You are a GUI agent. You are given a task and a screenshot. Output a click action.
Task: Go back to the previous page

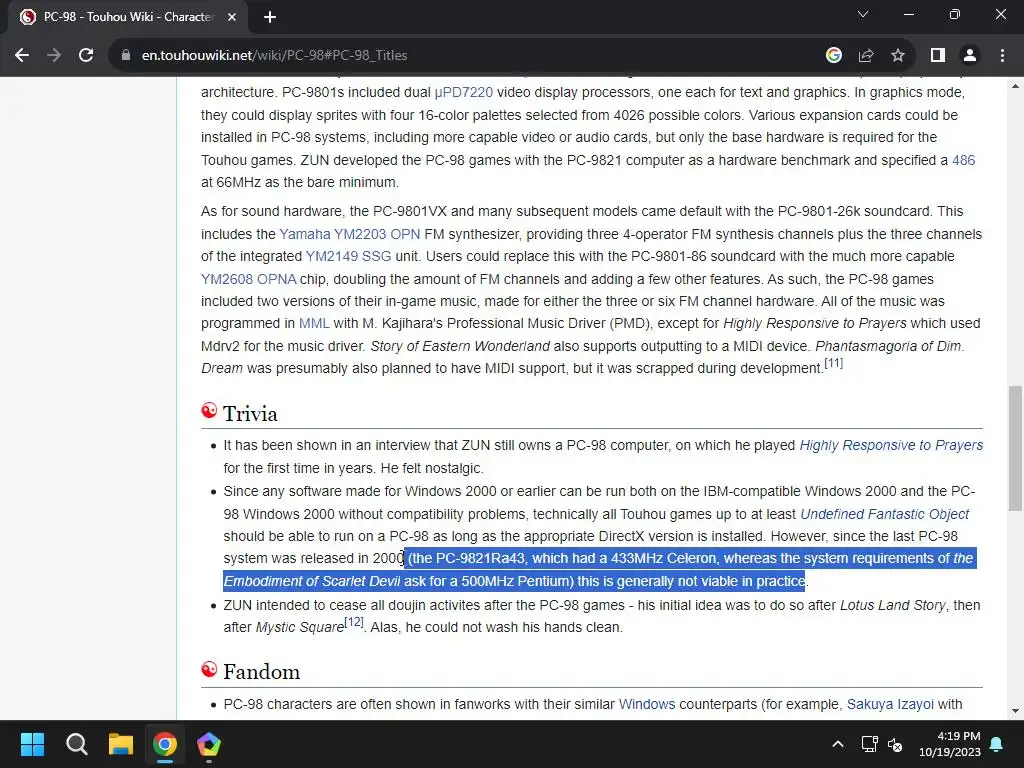pyautogui.click(x=22, y=56)
